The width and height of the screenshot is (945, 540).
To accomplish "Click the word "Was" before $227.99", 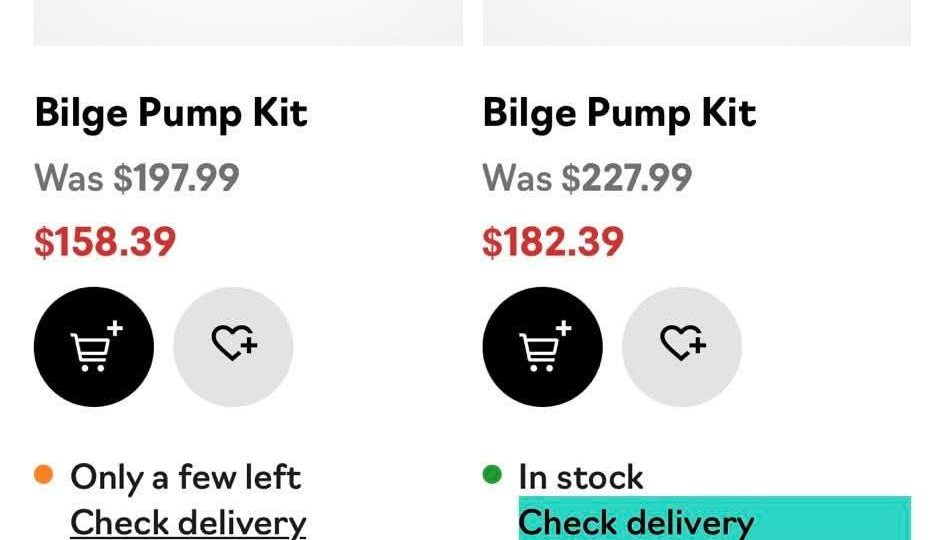I will (517, 178).
